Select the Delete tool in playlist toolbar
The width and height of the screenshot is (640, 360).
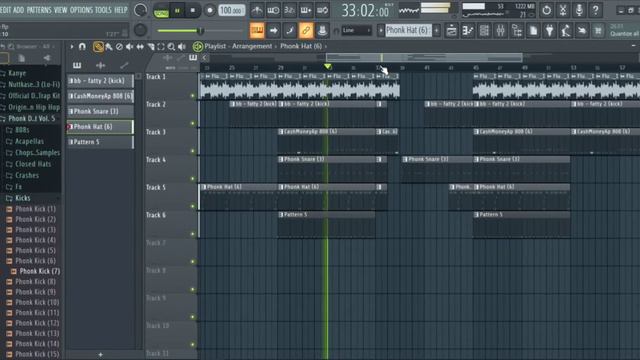point(119,47)
